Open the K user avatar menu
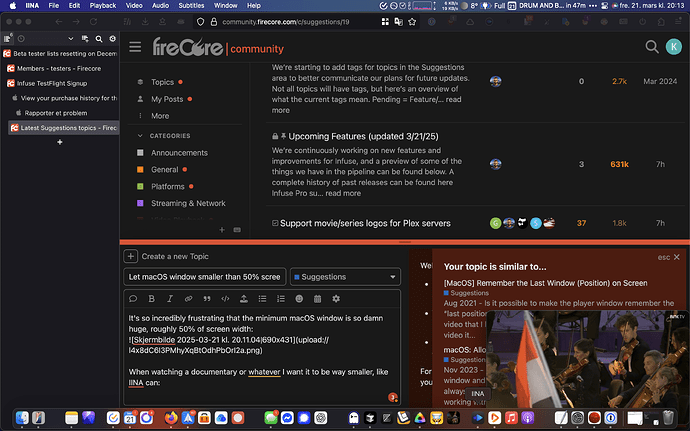 pyautogui.click(x=674, y=47)
